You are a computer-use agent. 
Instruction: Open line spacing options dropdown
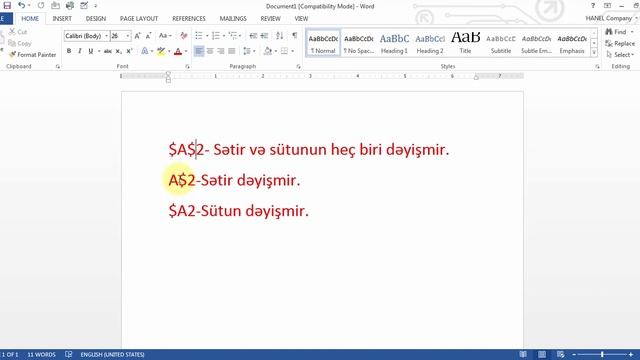(249, 51)
